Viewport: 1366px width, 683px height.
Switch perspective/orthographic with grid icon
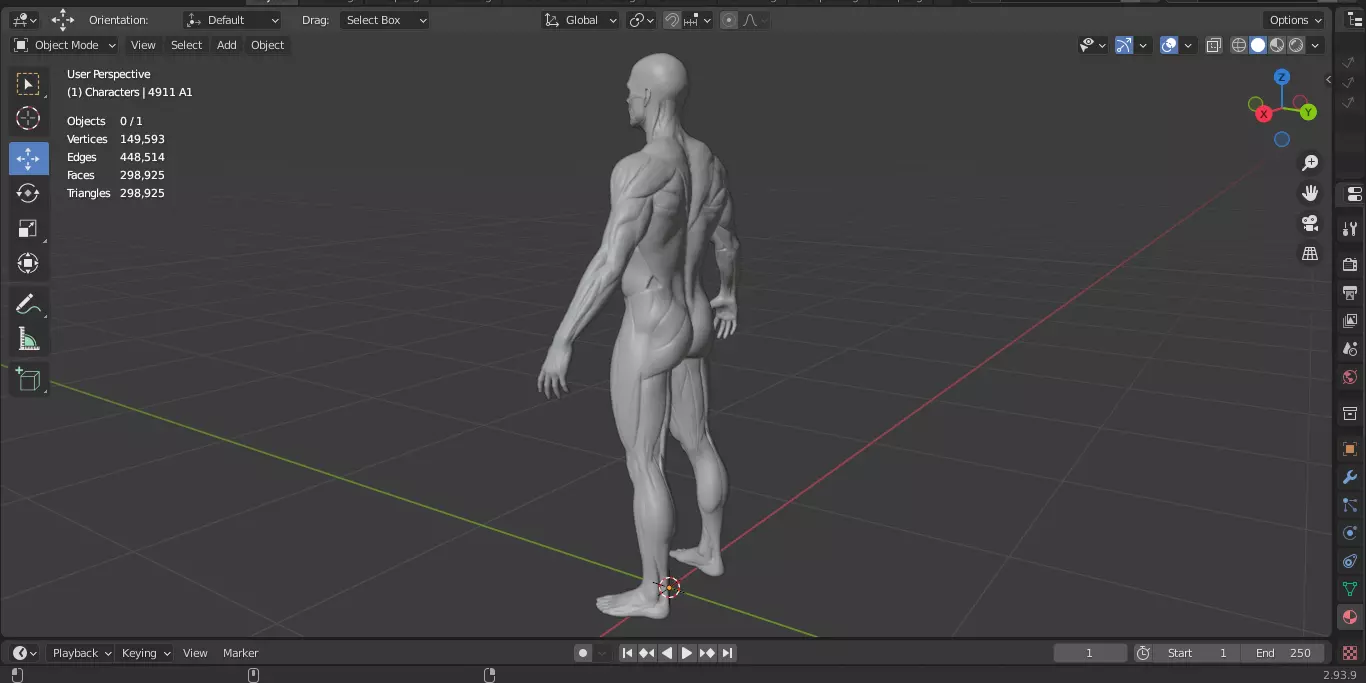[1310, 254]
